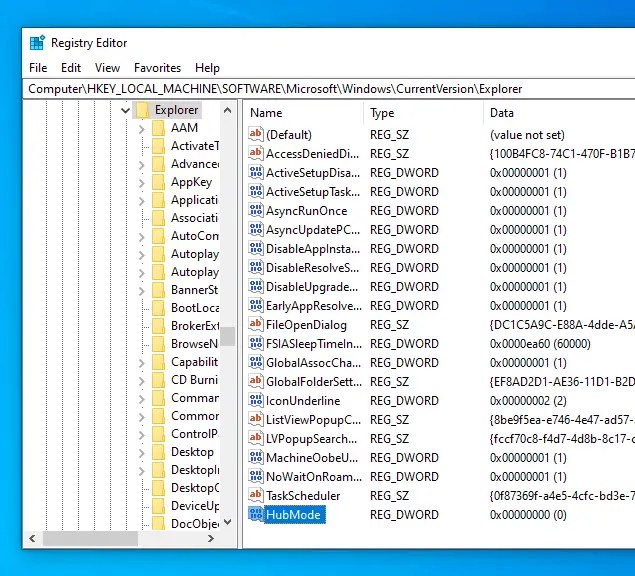
Task: Click the TaskScheduler string value icon
Action: click(x=255, y=496)
